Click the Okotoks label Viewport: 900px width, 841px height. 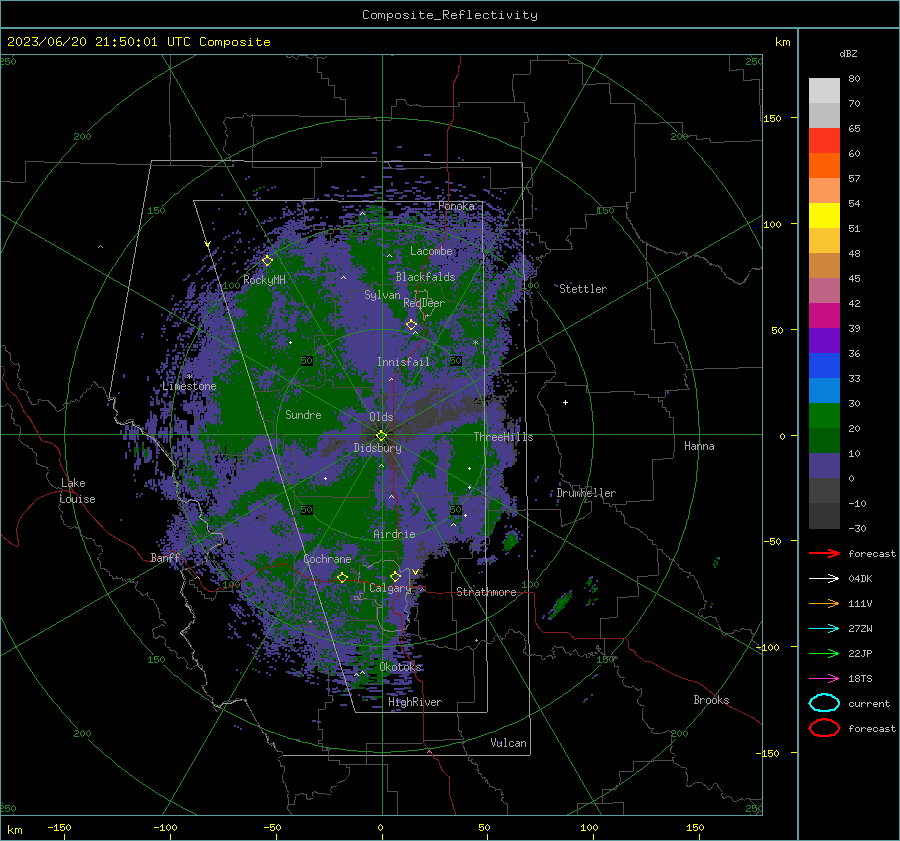pos(401,667)
